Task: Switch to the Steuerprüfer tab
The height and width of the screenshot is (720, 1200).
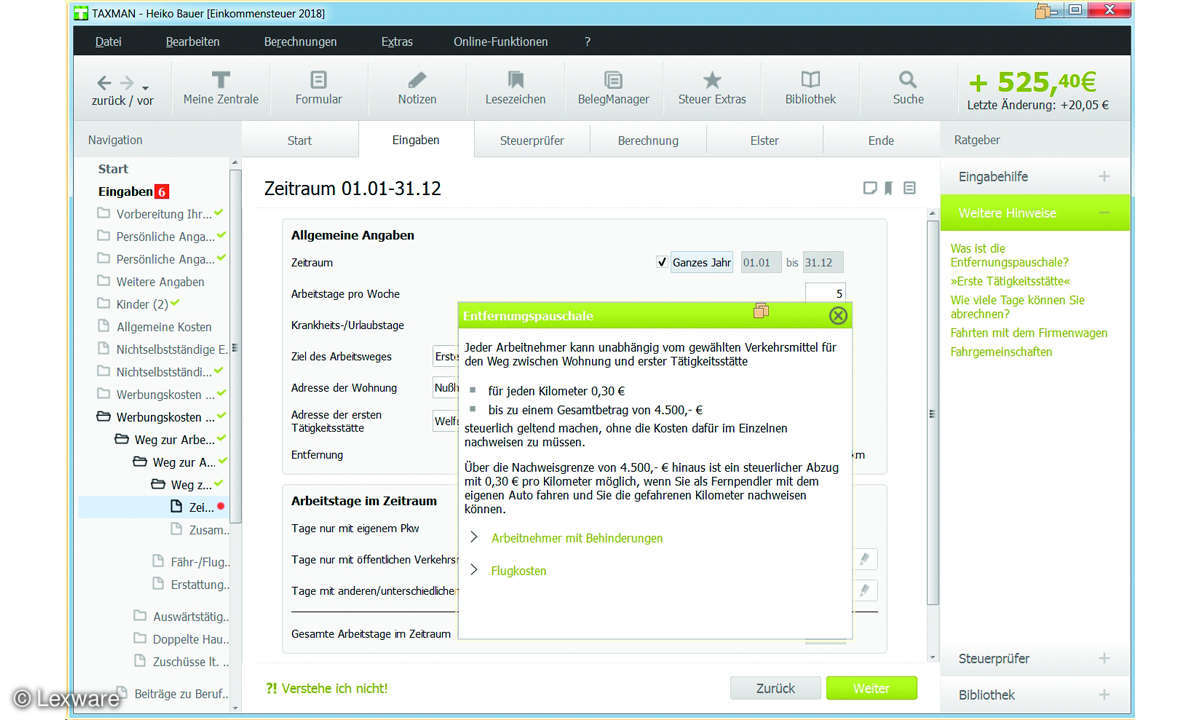Action: point(532,141)
